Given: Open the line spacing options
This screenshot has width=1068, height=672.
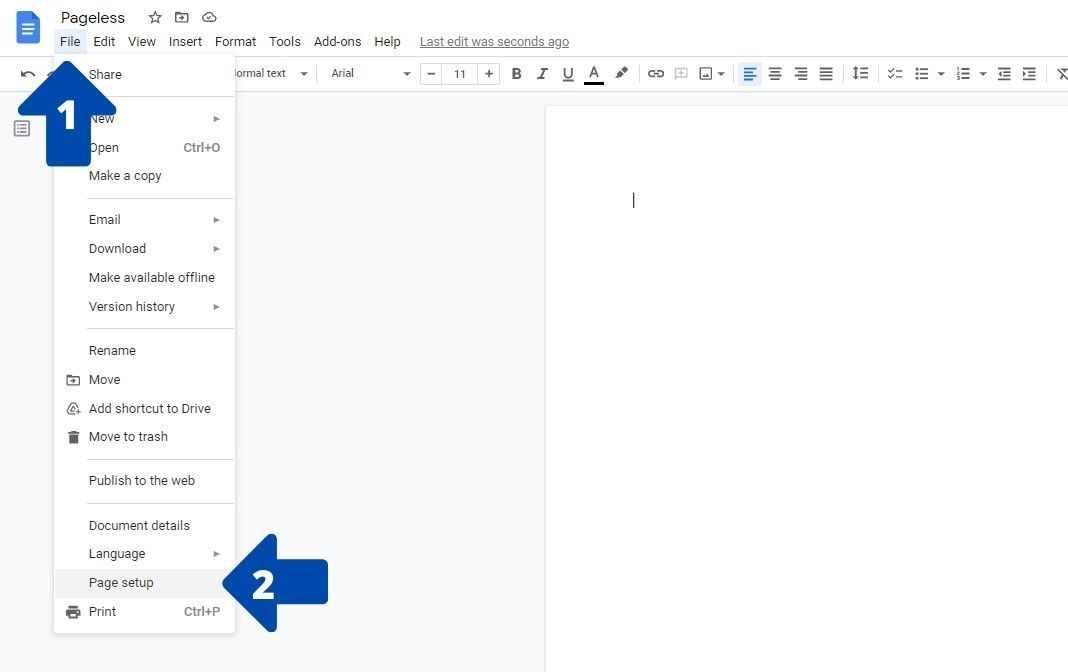Looking at the screenshot, I should [x=860, y=73].
